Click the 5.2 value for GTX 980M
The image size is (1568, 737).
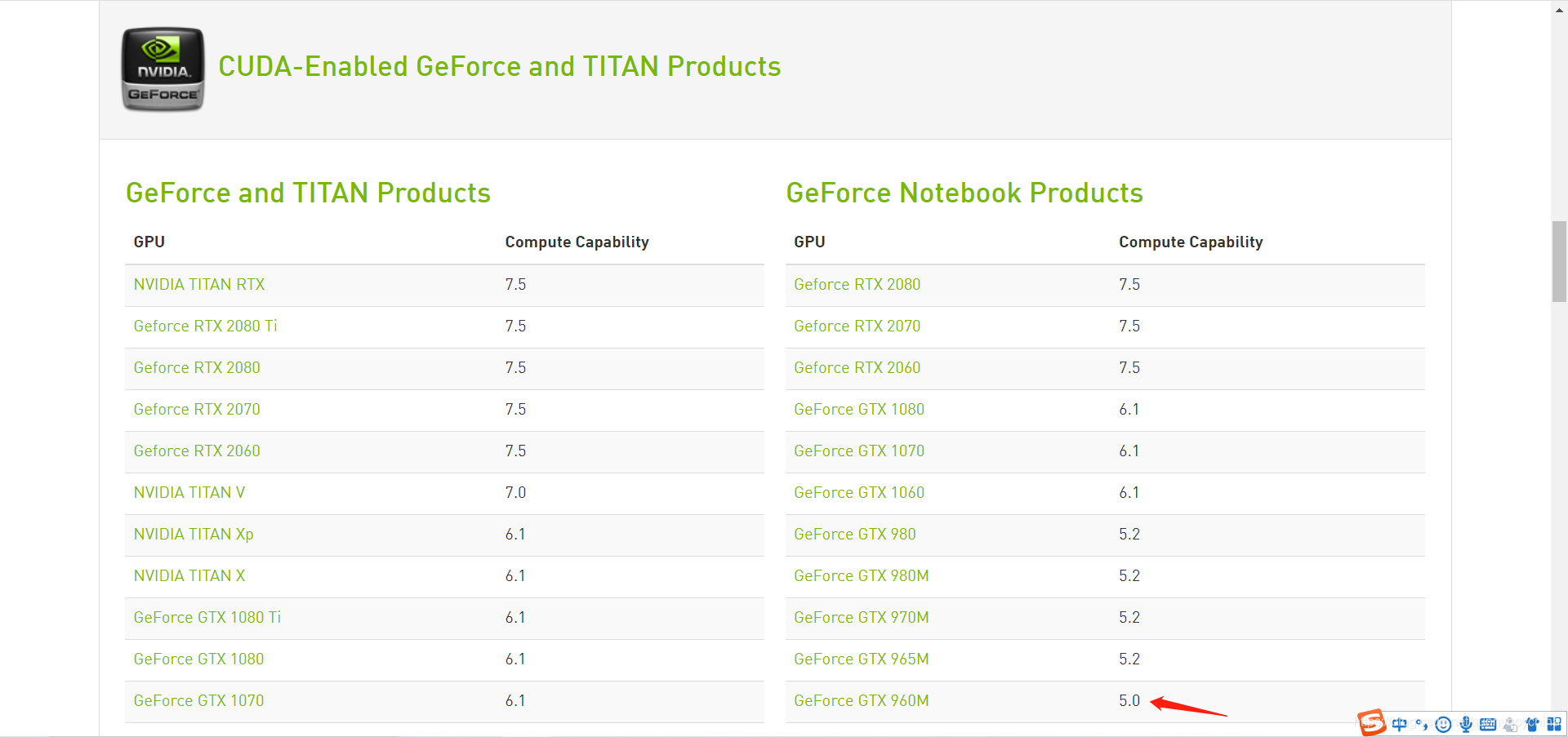coord(1129,576)
